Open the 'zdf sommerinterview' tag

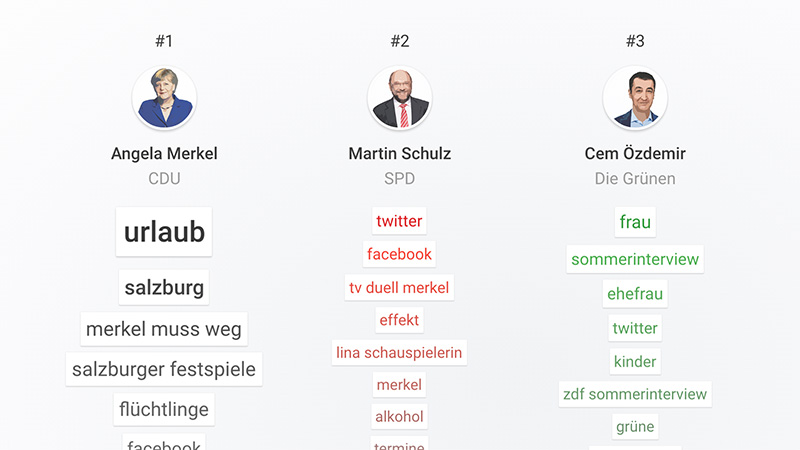coord(635,394)
